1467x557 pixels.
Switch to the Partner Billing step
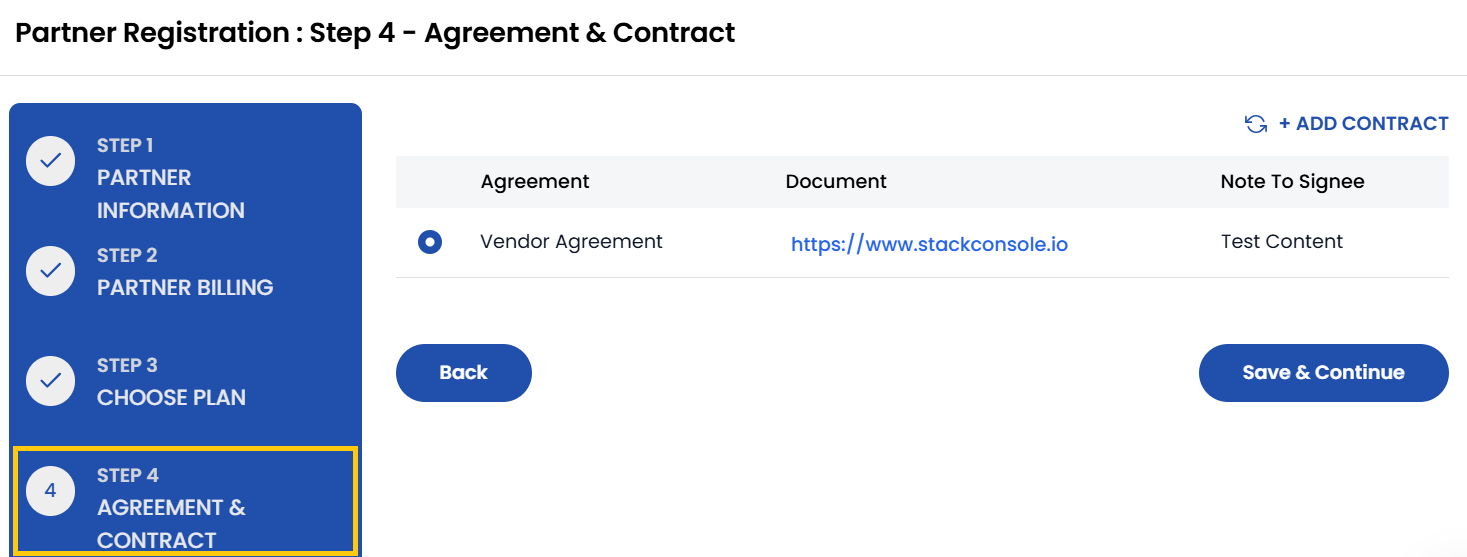(184, 287)
